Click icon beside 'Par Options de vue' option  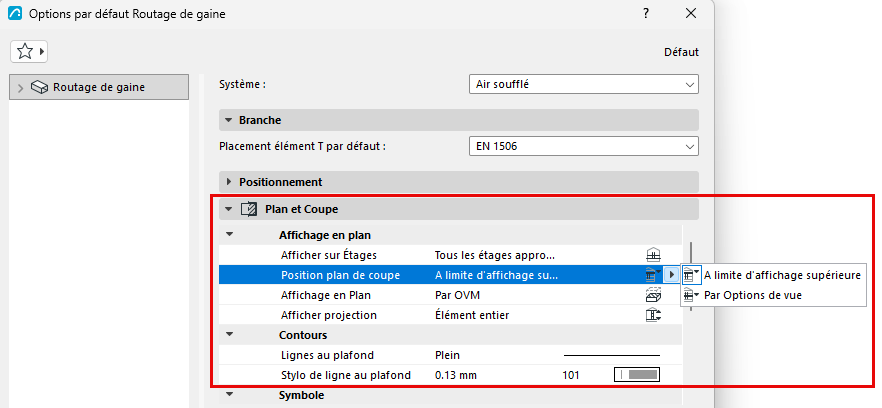click(692, 295)
